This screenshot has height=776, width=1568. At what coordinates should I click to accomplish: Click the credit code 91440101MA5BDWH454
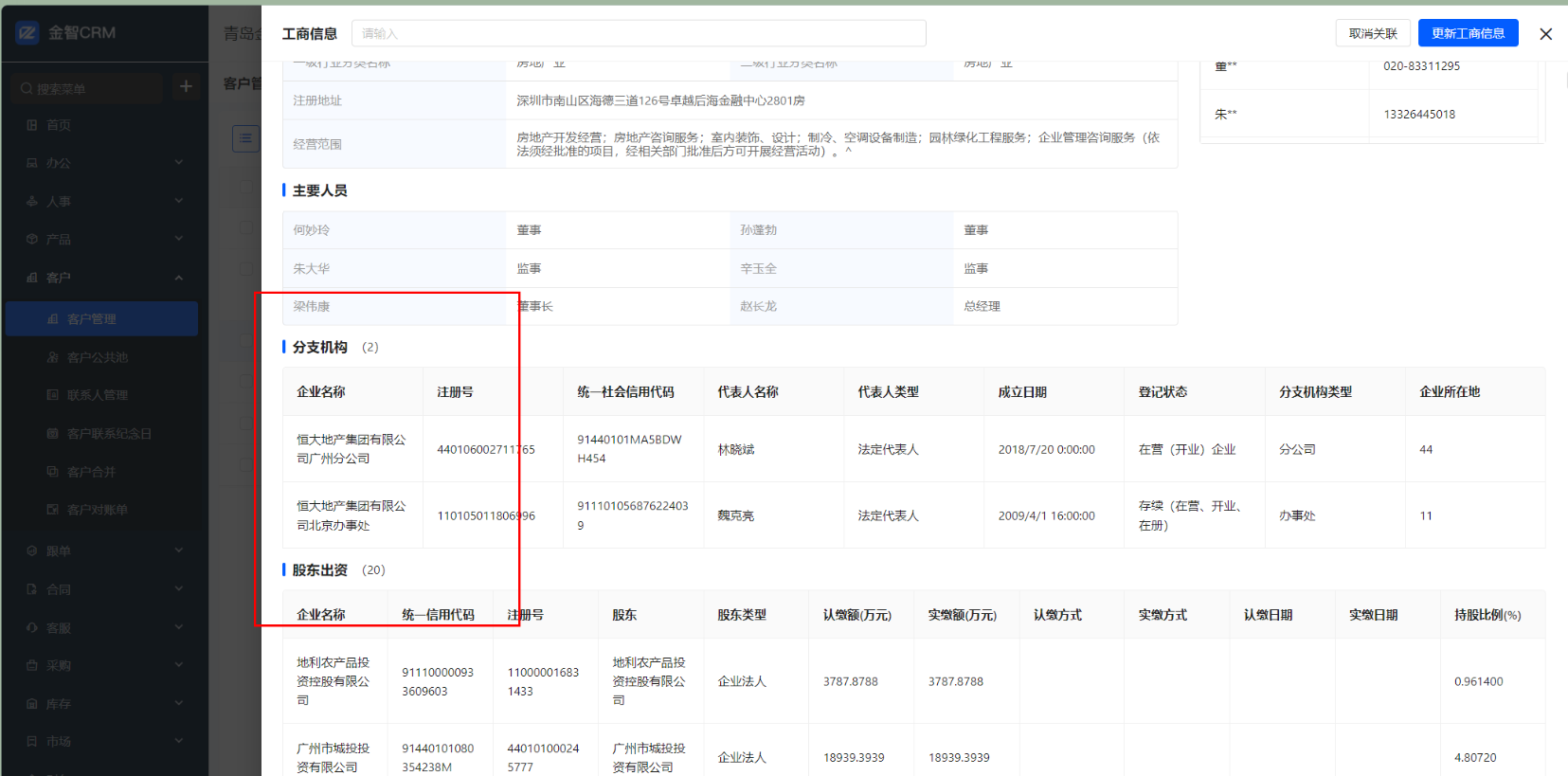(629, 449)
